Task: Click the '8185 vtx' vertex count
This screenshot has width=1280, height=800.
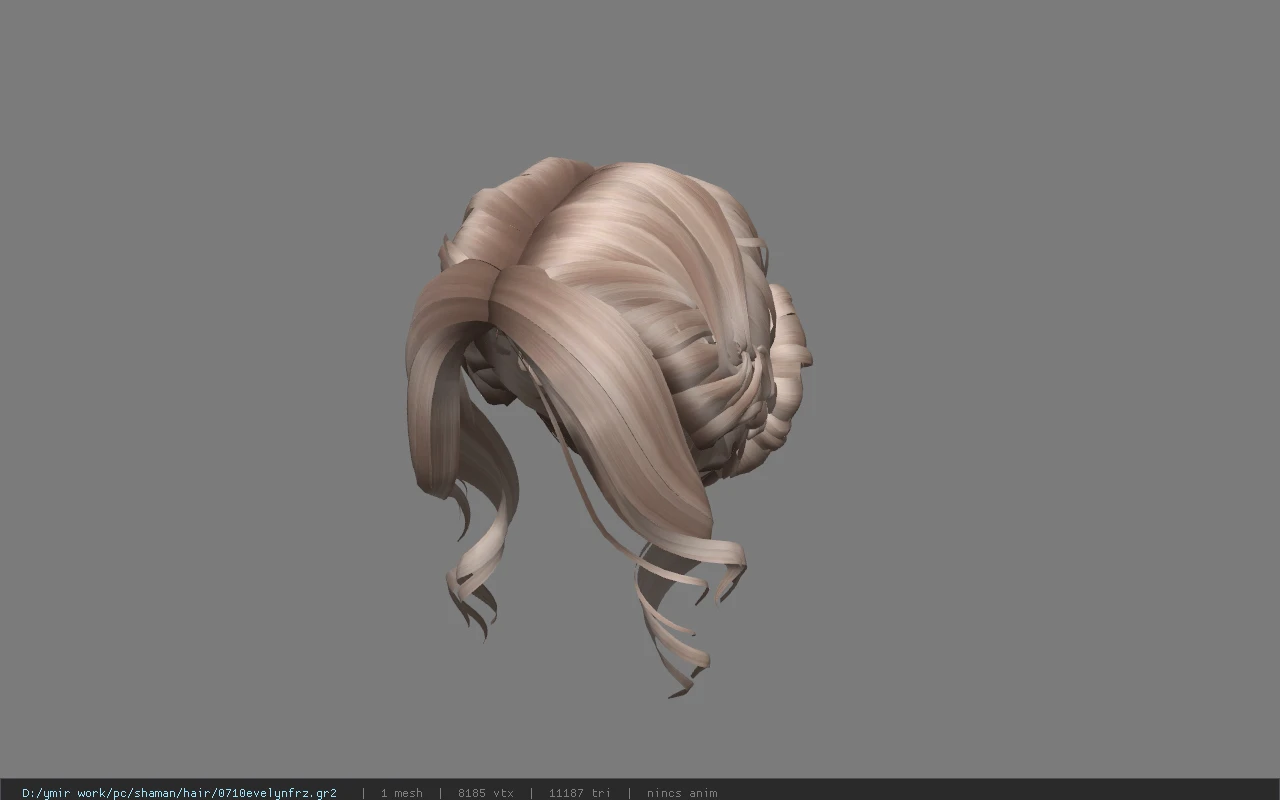Action: (x=486, y=793)
